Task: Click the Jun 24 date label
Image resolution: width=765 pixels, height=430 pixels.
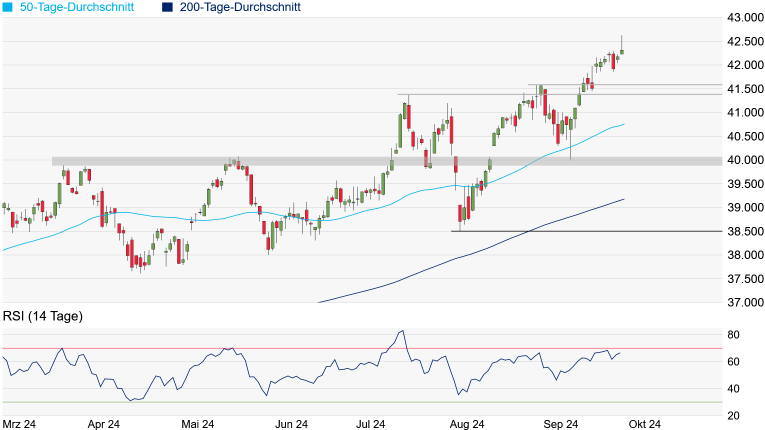Action: click(x=290, y=424)
